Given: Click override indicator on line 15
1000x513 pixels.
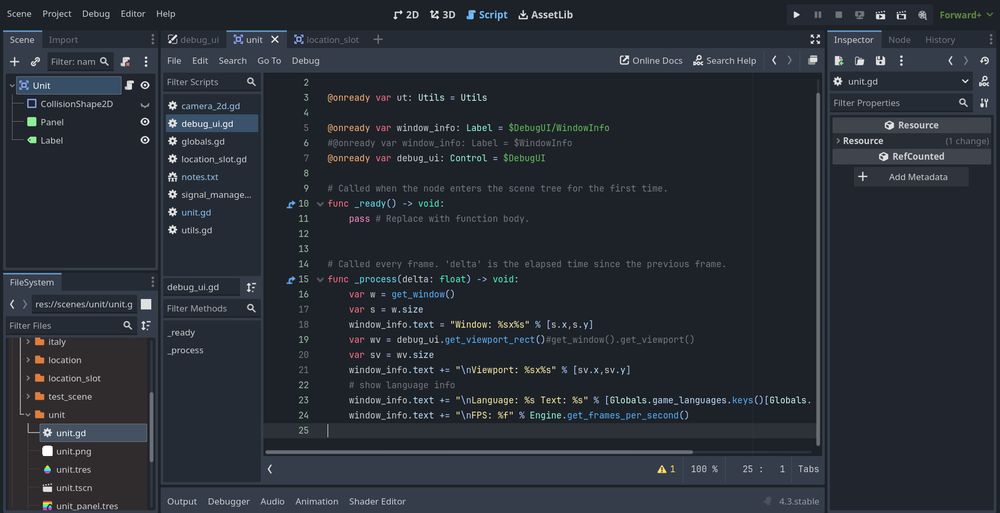Looking at the screenshot, I should [291, 279].
